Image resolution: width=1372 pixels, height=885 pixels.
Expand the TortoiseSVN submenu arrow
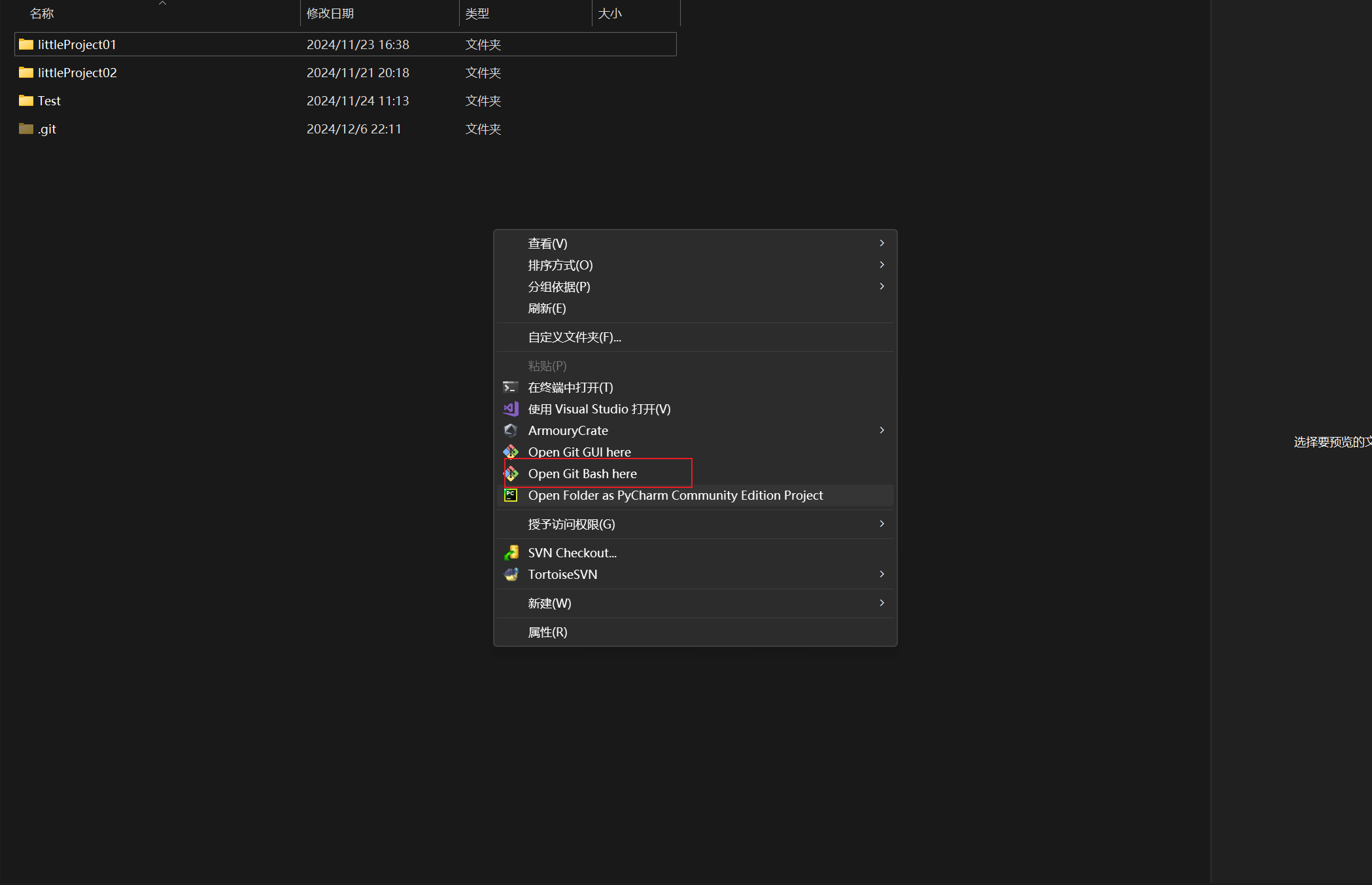882,574
